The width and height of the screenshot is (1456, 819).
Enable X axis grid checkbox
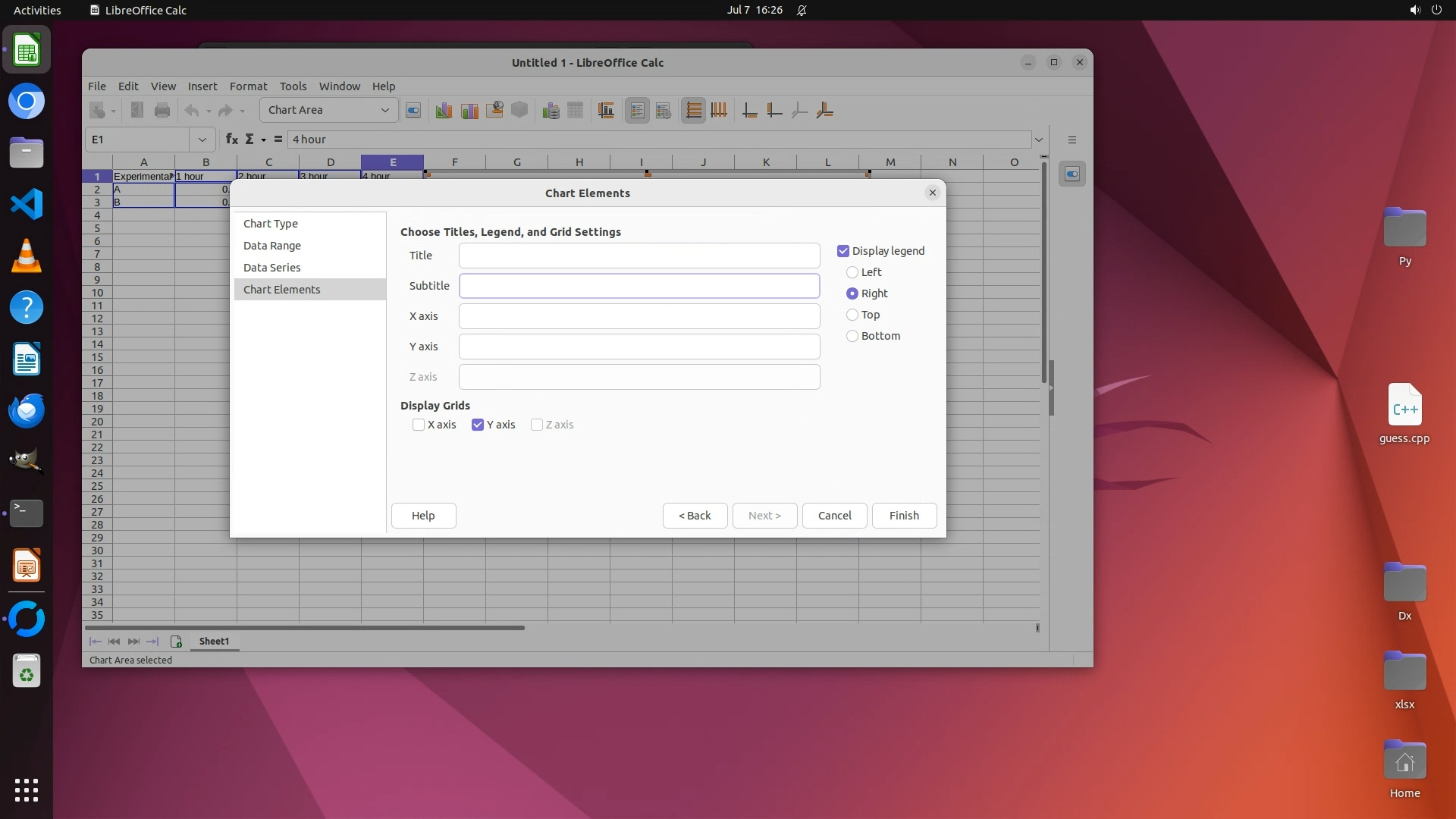419,425
